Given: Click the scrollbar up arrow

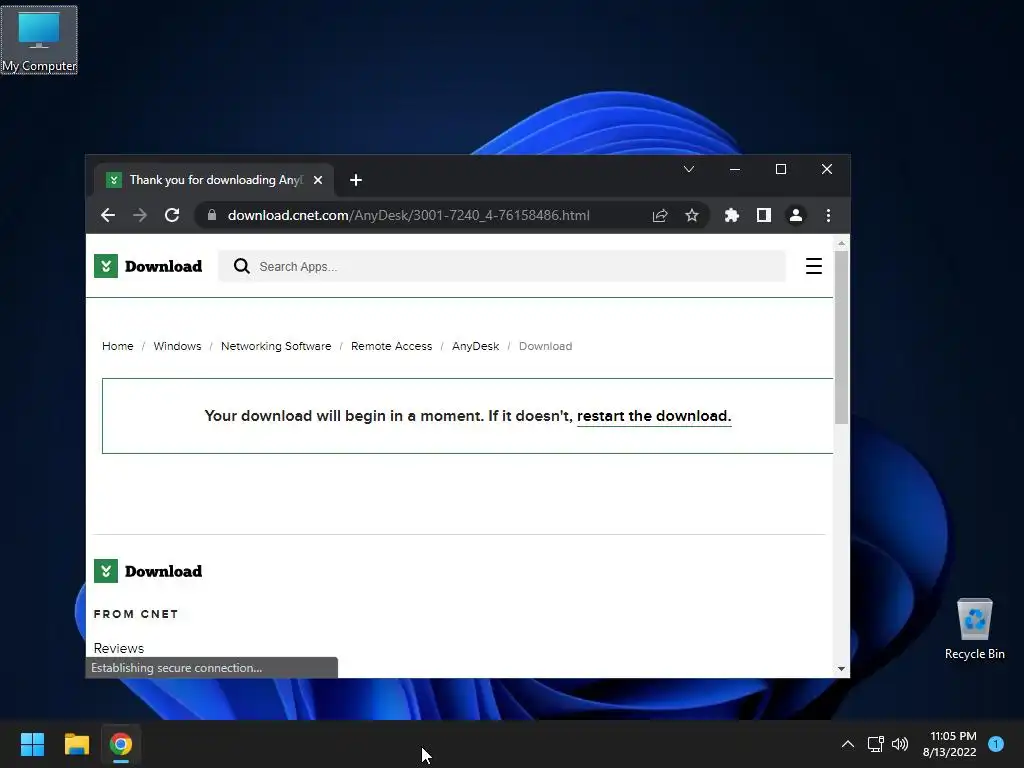Looking at the screenshot, I should click(x=841, y=244).
